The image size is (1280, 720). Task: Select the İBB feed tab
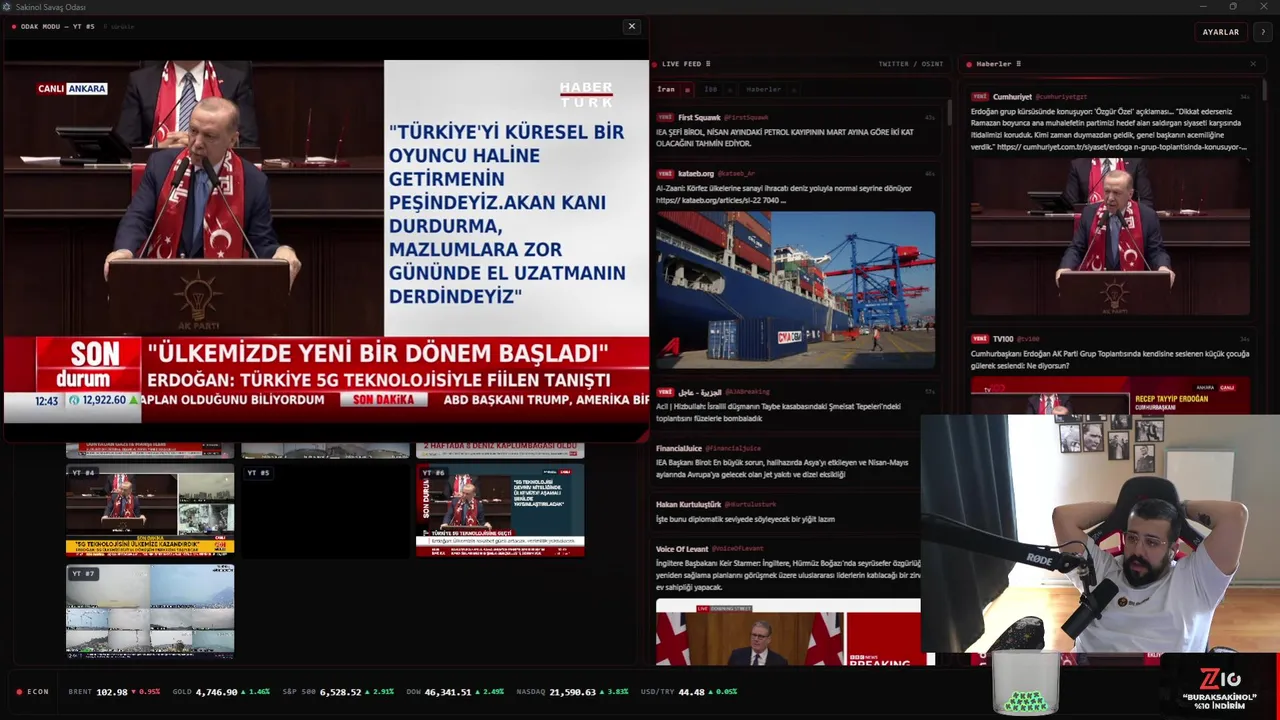711,89
